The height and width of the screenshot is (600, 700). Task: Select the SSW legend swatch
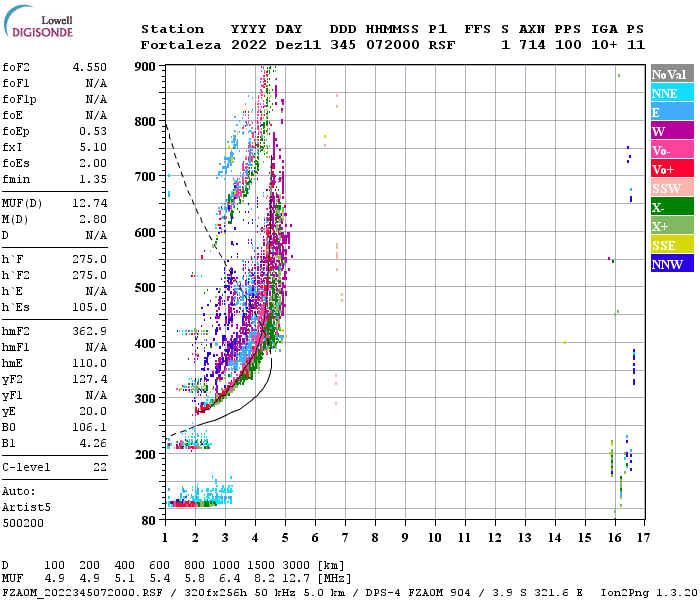[672, 188]
